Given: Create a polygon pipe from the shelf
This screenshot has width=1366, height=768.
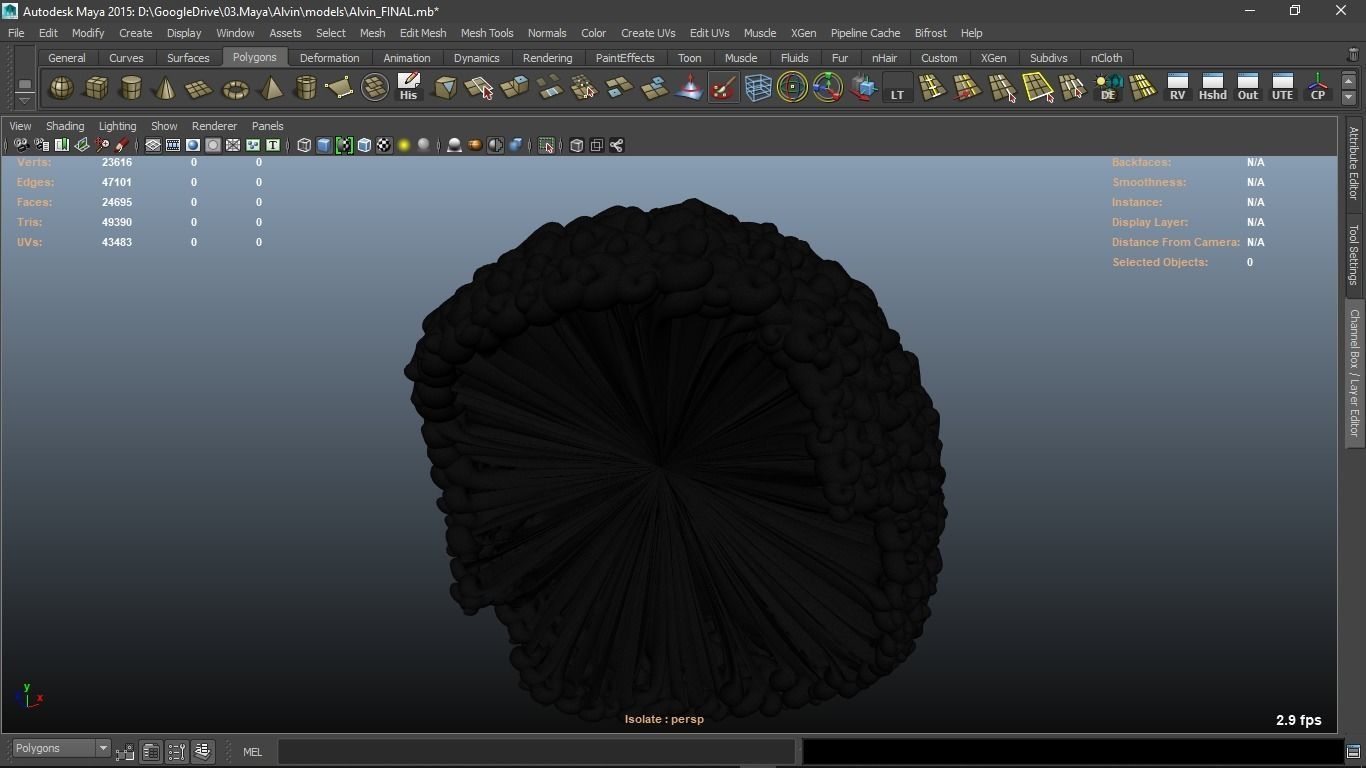Looking at the screenshot, I should tap(305, 88).
